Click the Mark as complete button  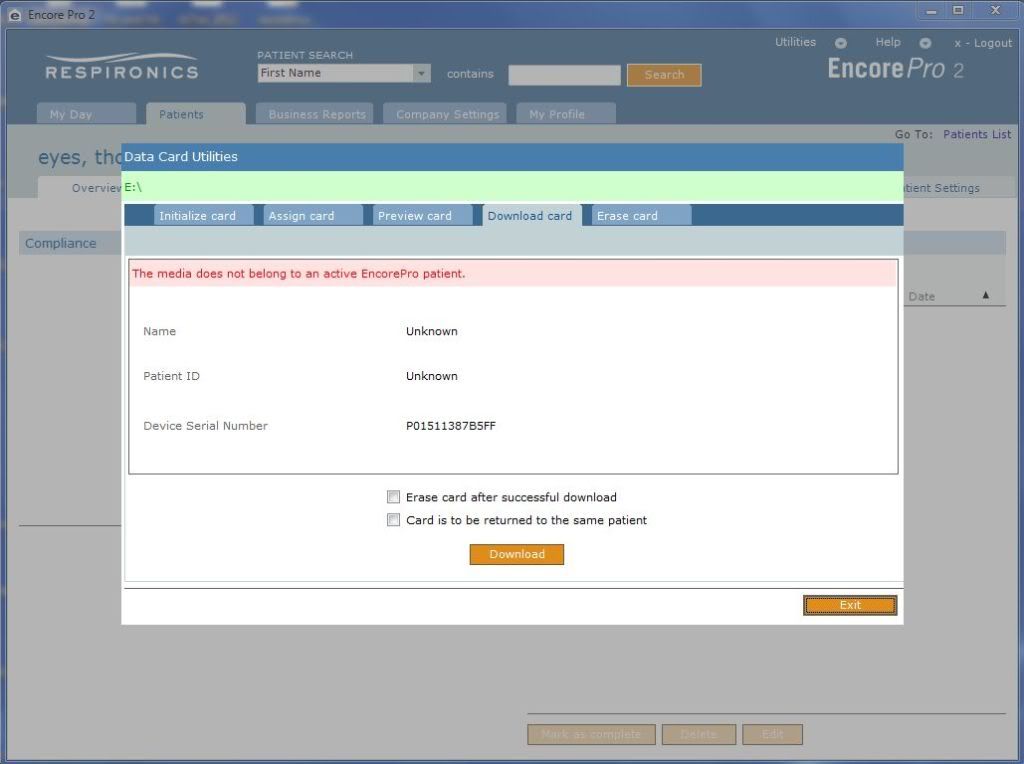click(591, 734)
